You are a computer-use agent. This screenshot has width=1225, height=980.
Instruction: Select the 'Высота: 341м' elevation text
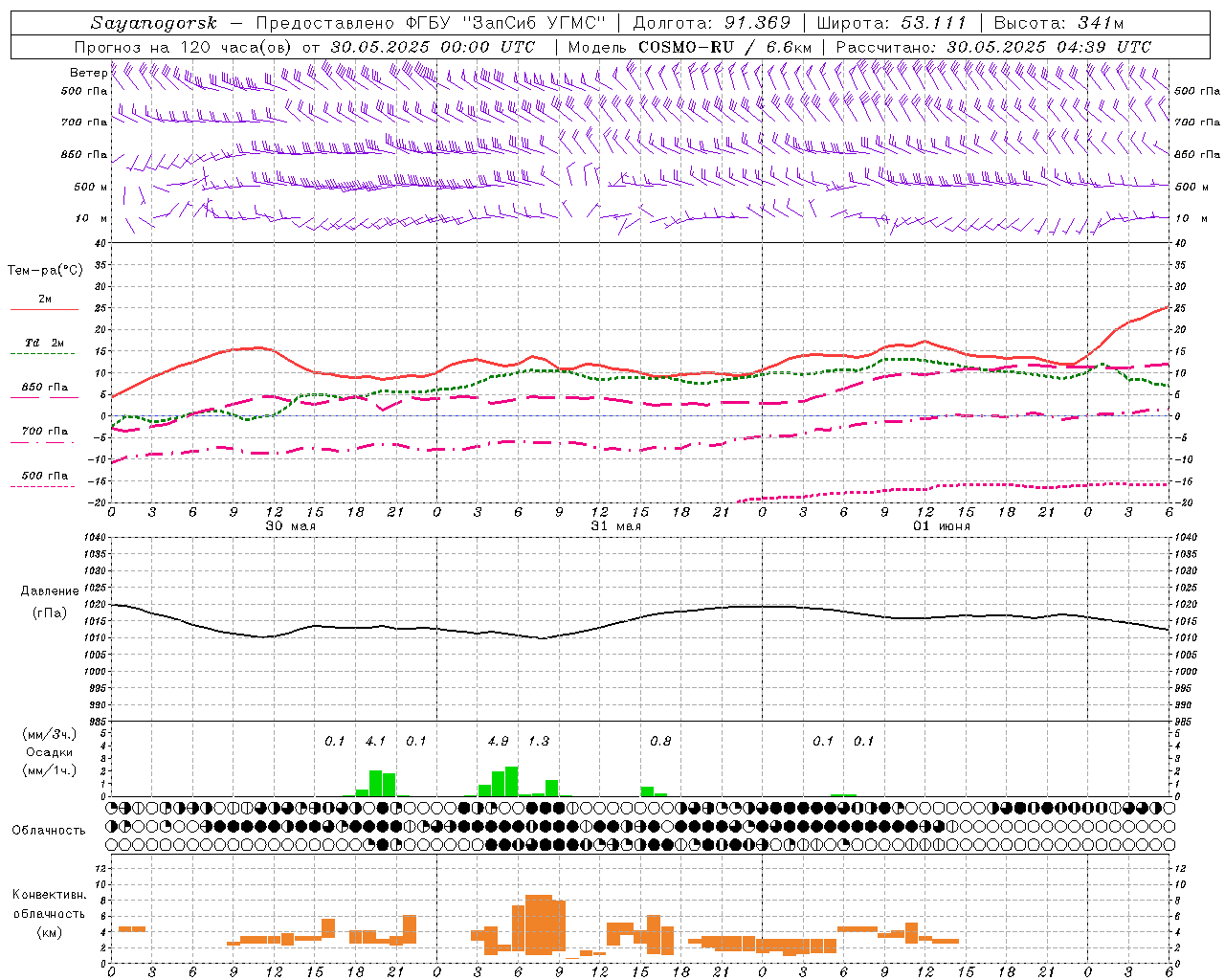tap(1058, 23)
